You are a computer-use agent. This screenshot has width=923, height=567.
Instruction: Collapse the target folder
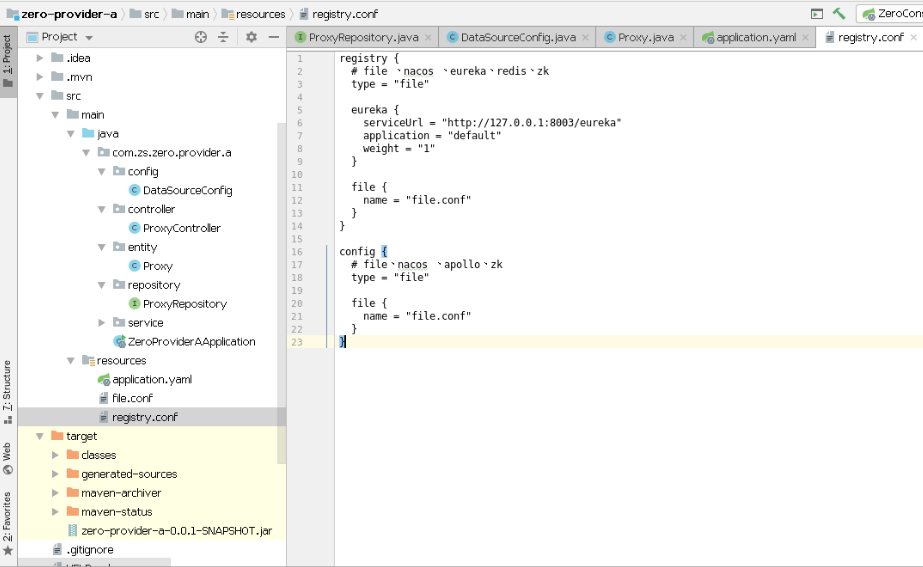click(40, 436)
